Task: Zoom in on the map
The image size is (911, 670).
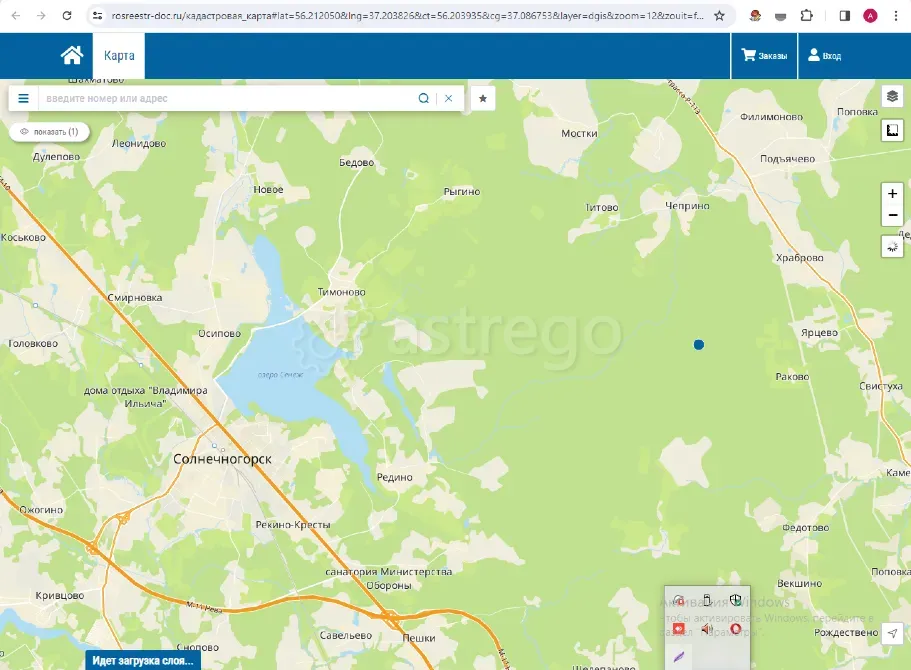Action: point(893,193)
